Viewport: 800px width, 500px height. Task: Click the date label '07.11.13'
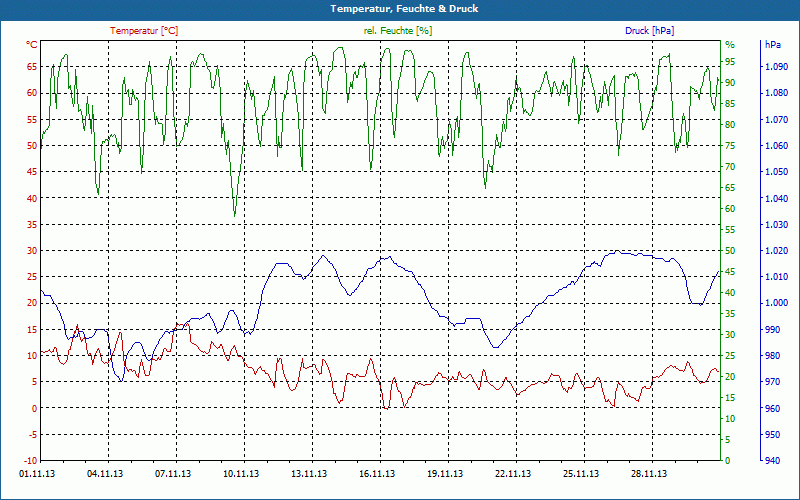pos(173,474)
